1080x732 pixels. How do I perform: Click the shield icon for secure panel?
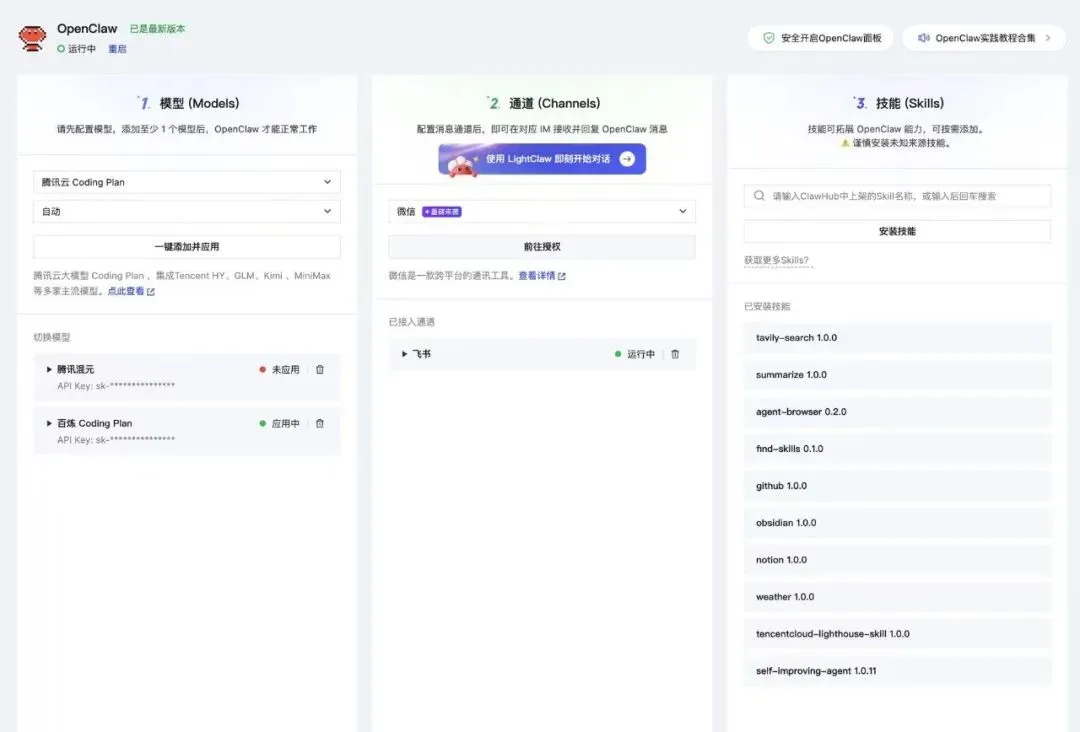(769, 38)
